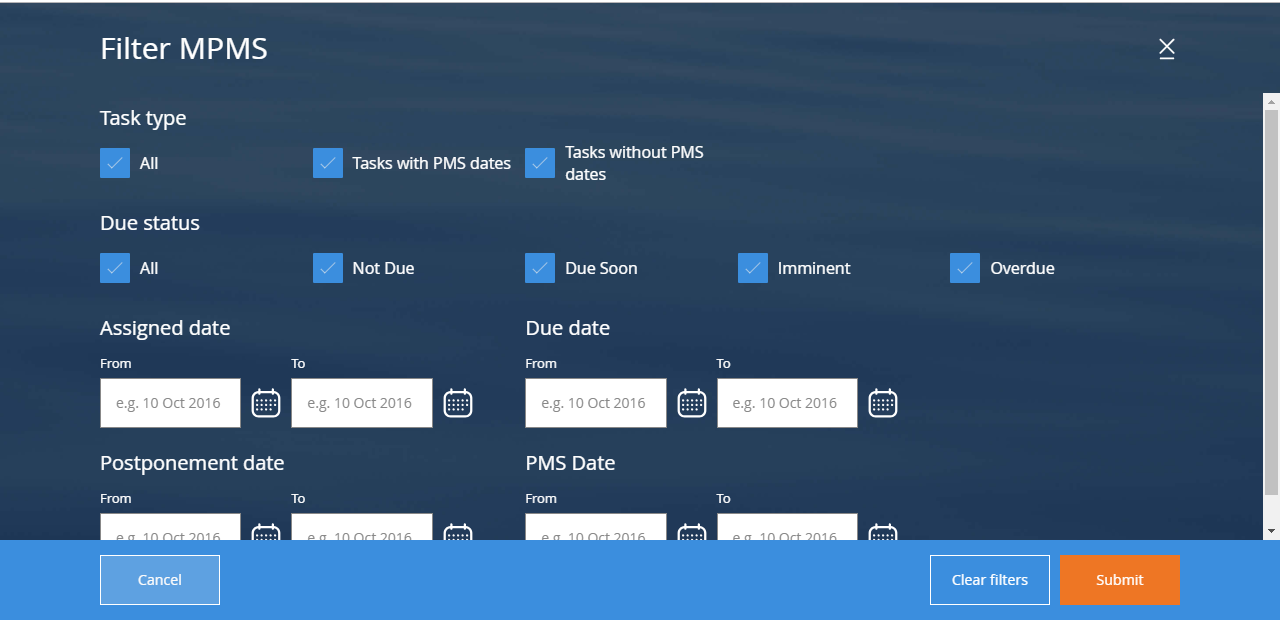The width and height of the screenshot is (1280, 620).
Task: Toggle the Not Due checkbox
Action: pos(328,268)
